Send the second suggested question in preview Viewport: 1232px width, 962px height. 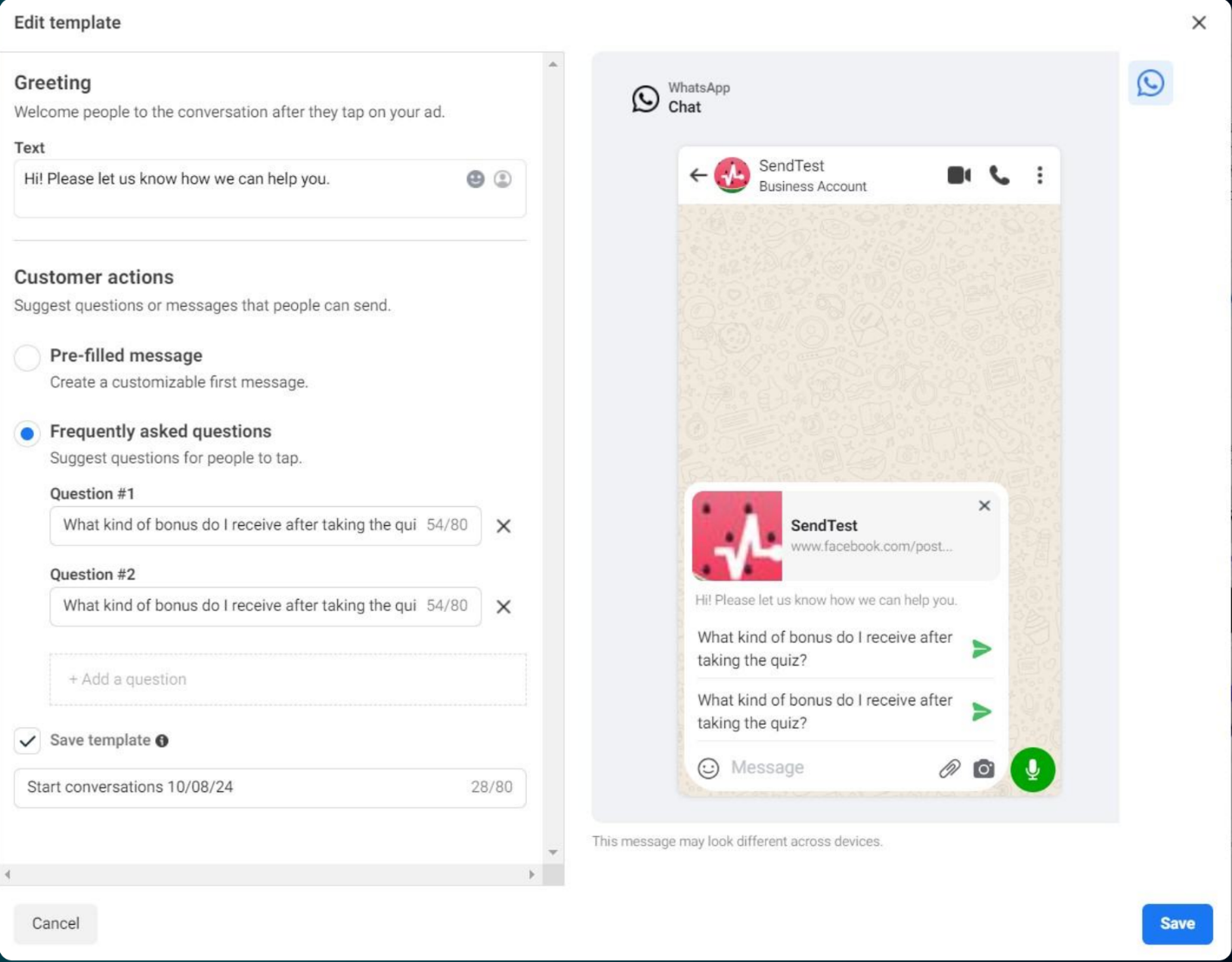click(x=981, y=712)
